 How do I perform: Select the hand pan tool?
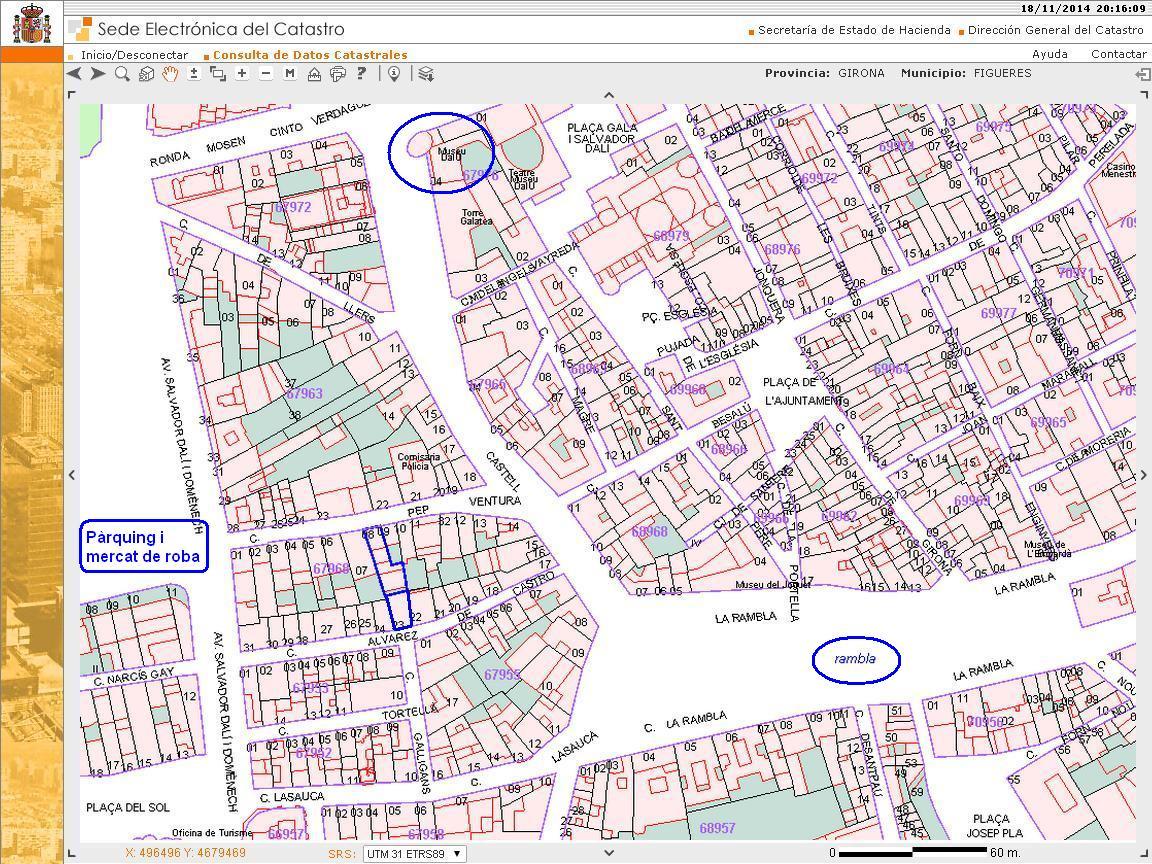click(170, 74)
